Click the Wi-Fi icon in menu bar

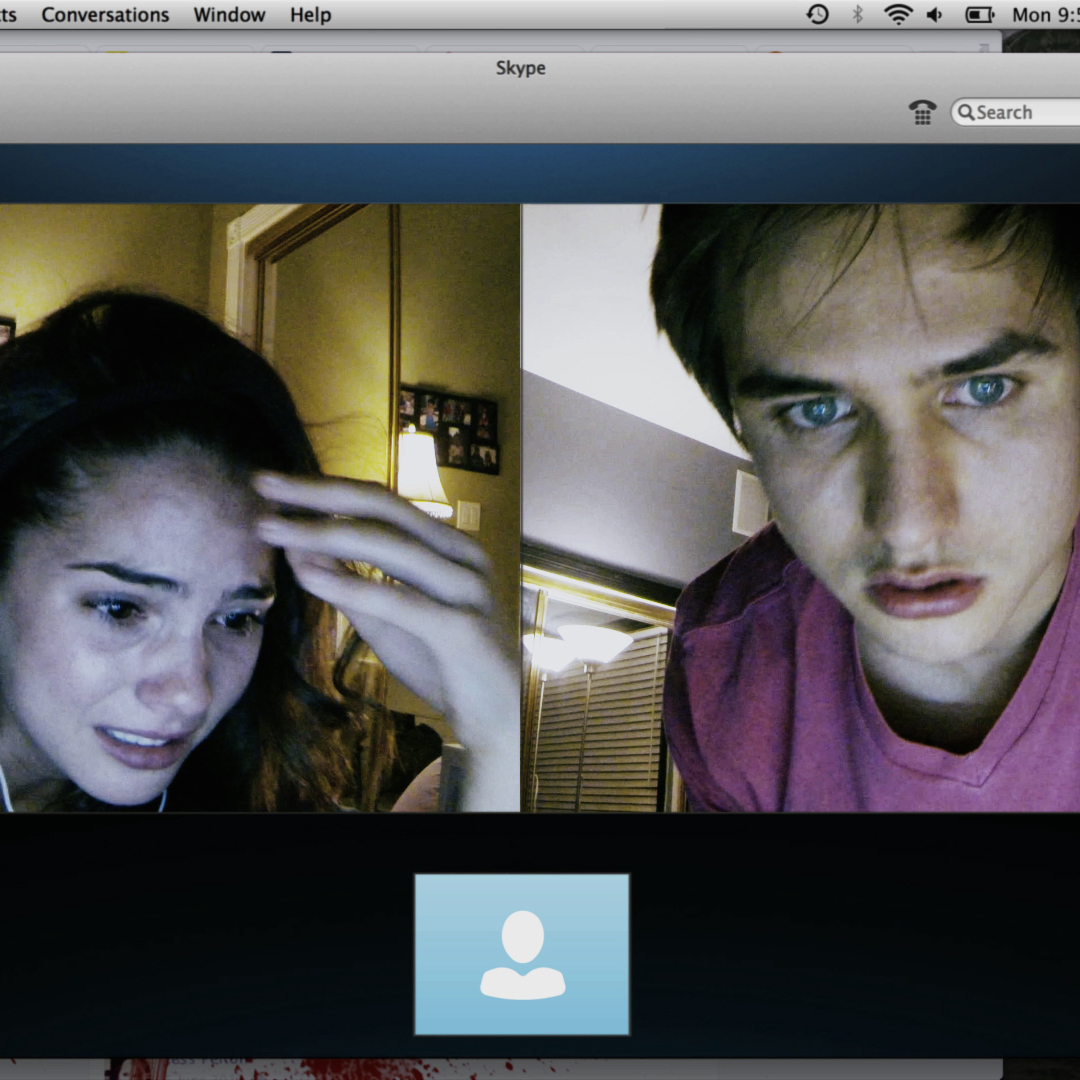(x=897, y=14)
